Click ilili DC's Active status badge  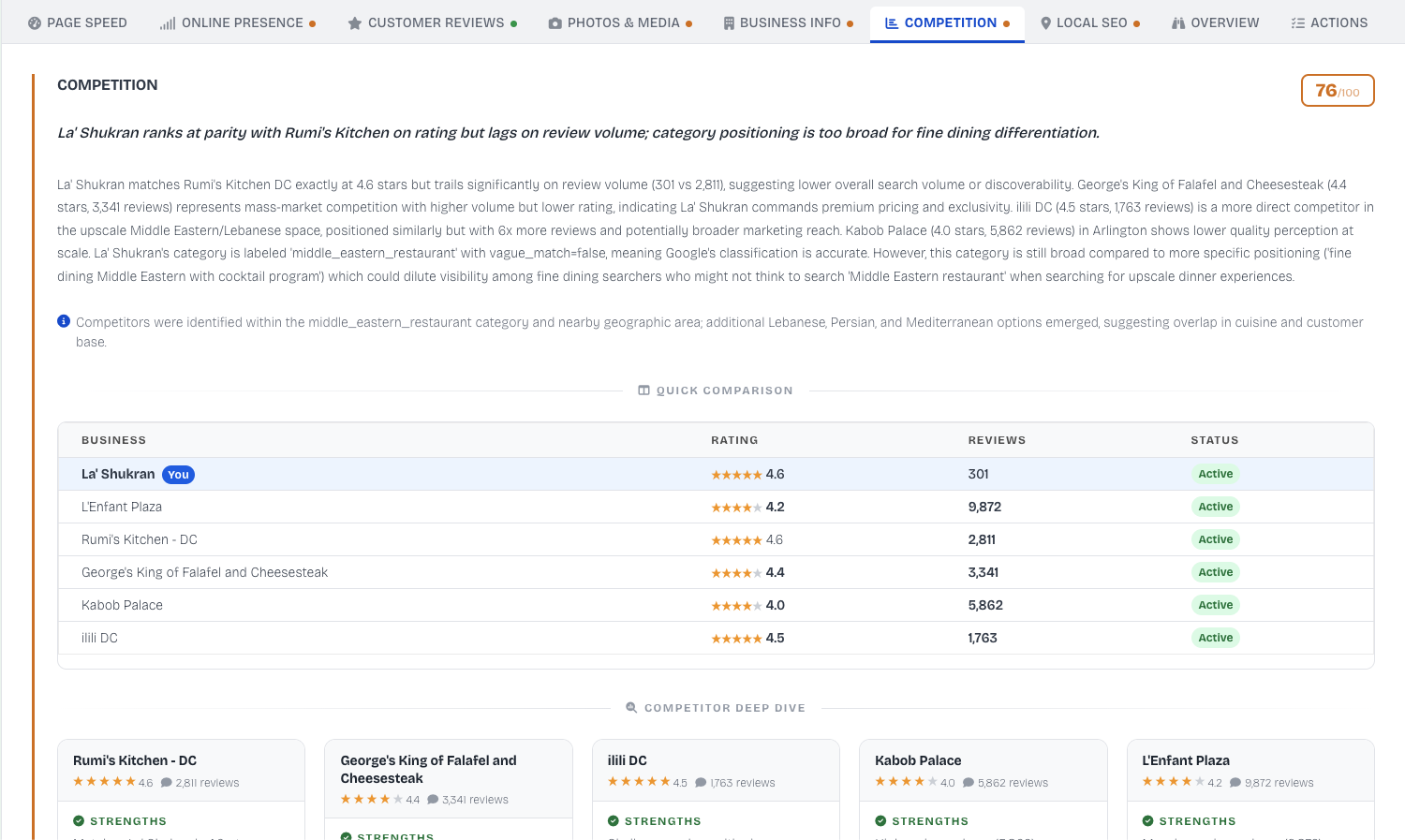tap(1215, 638)
